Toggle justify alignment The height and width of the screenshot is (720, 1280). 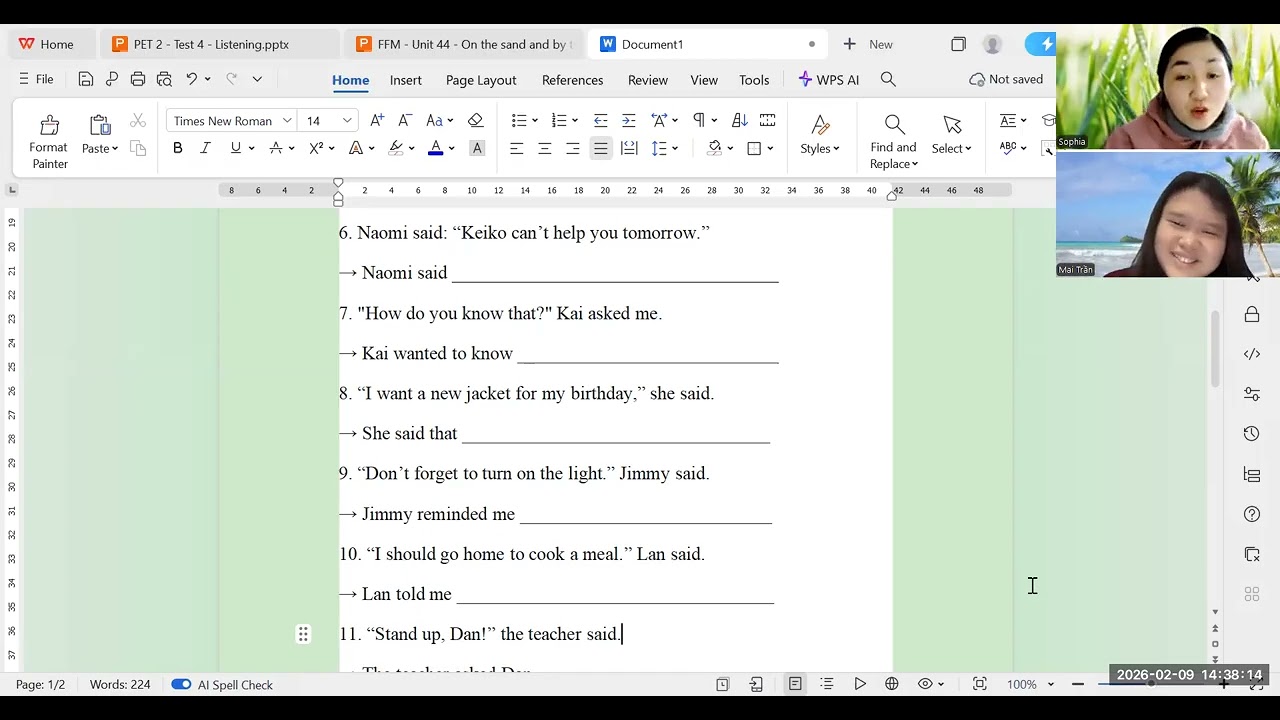click(600, 148)
